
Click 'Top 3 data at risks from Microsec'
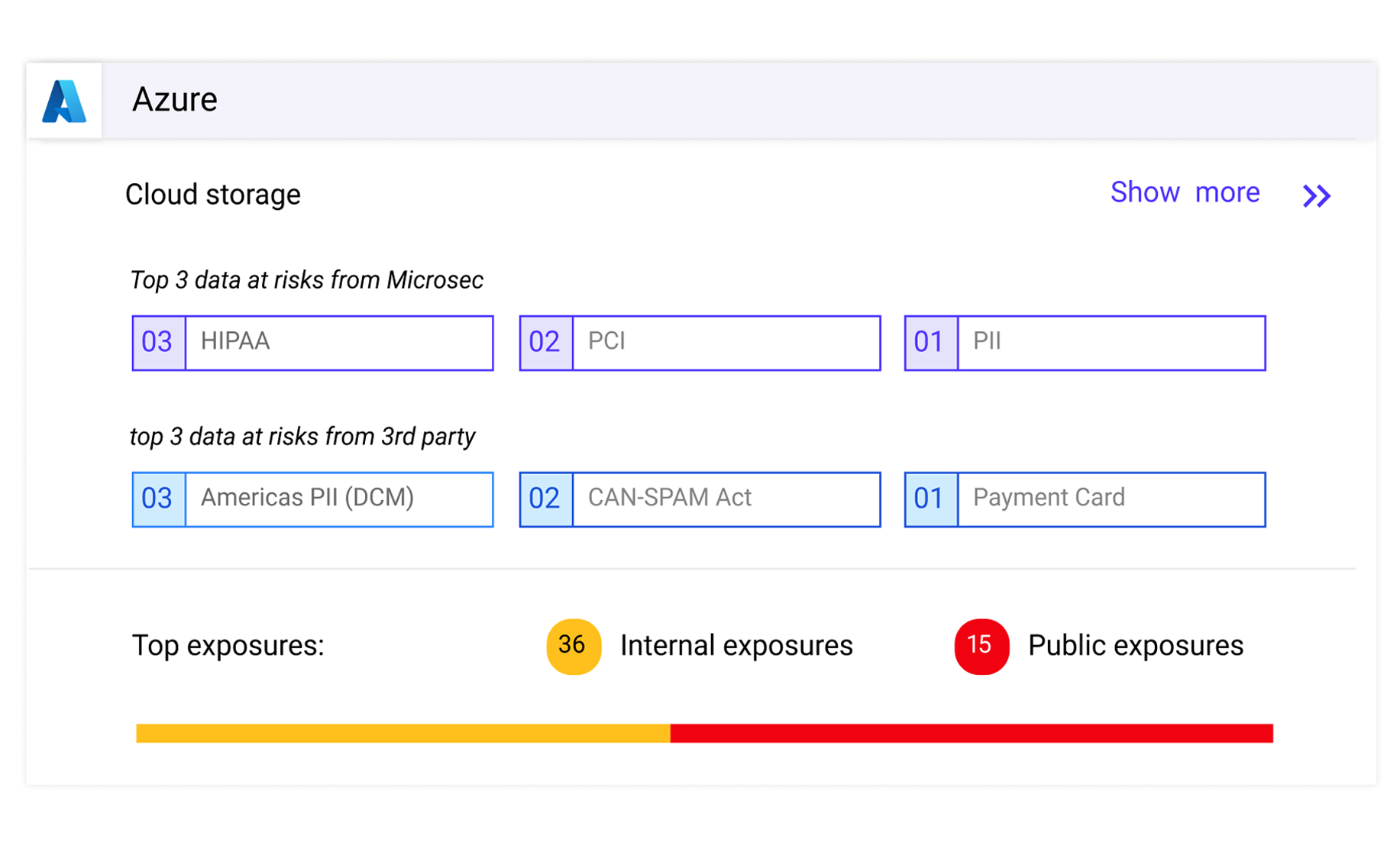tap(306, 280)
